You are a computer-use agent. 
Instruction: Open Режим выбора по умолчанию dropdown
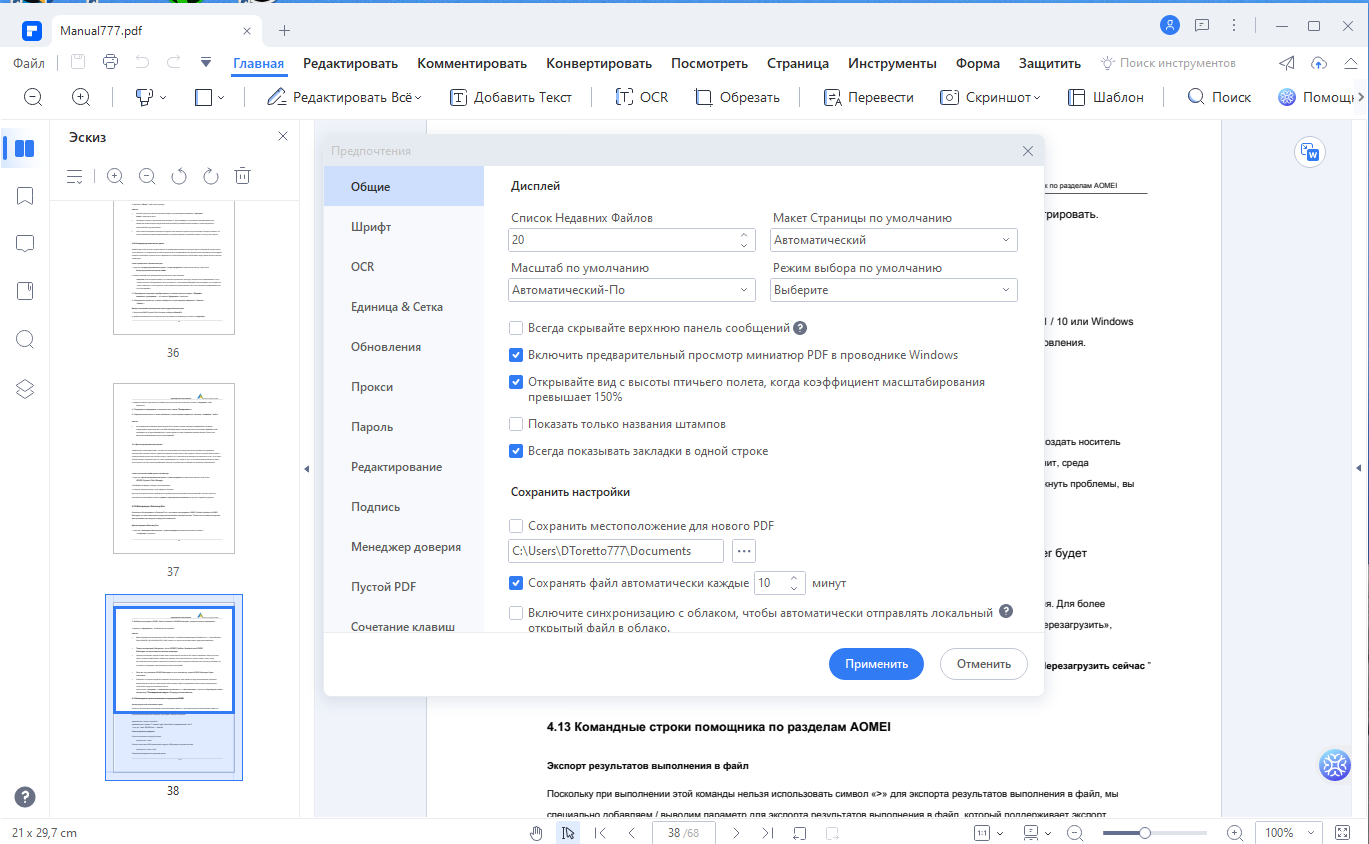click(894, 290)
